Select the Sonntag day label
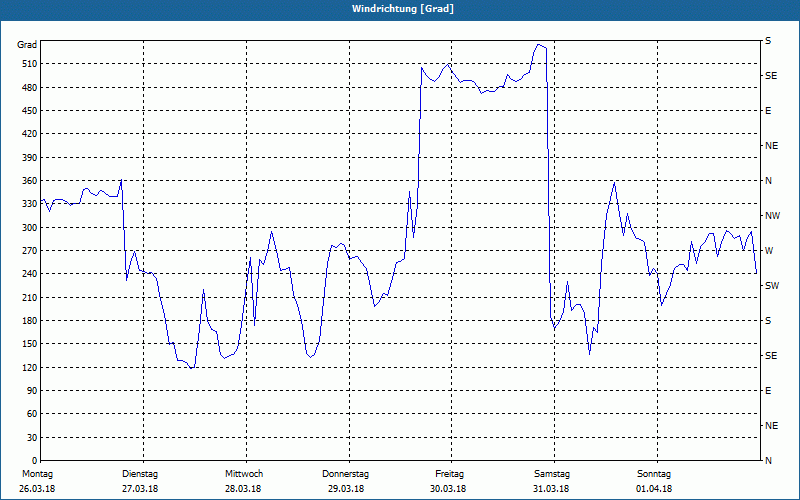Screen dimensions: 800x500 (x=654, y=474)
